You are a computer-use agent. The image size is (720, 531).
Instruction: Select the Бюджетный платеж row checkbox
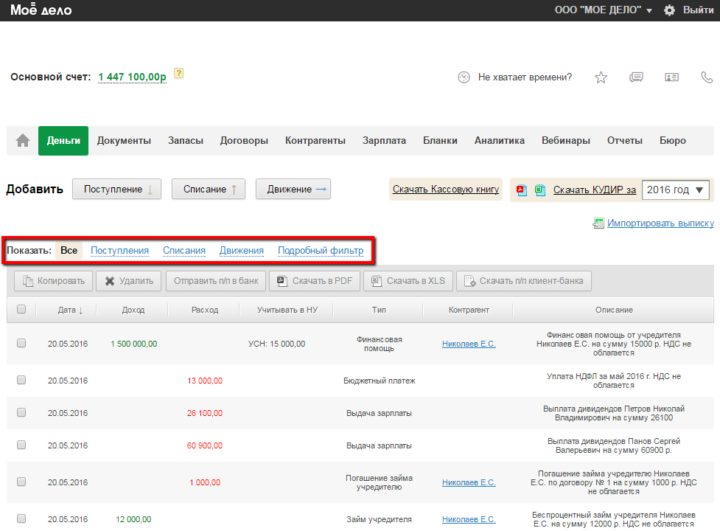click(x=21, y=380)
